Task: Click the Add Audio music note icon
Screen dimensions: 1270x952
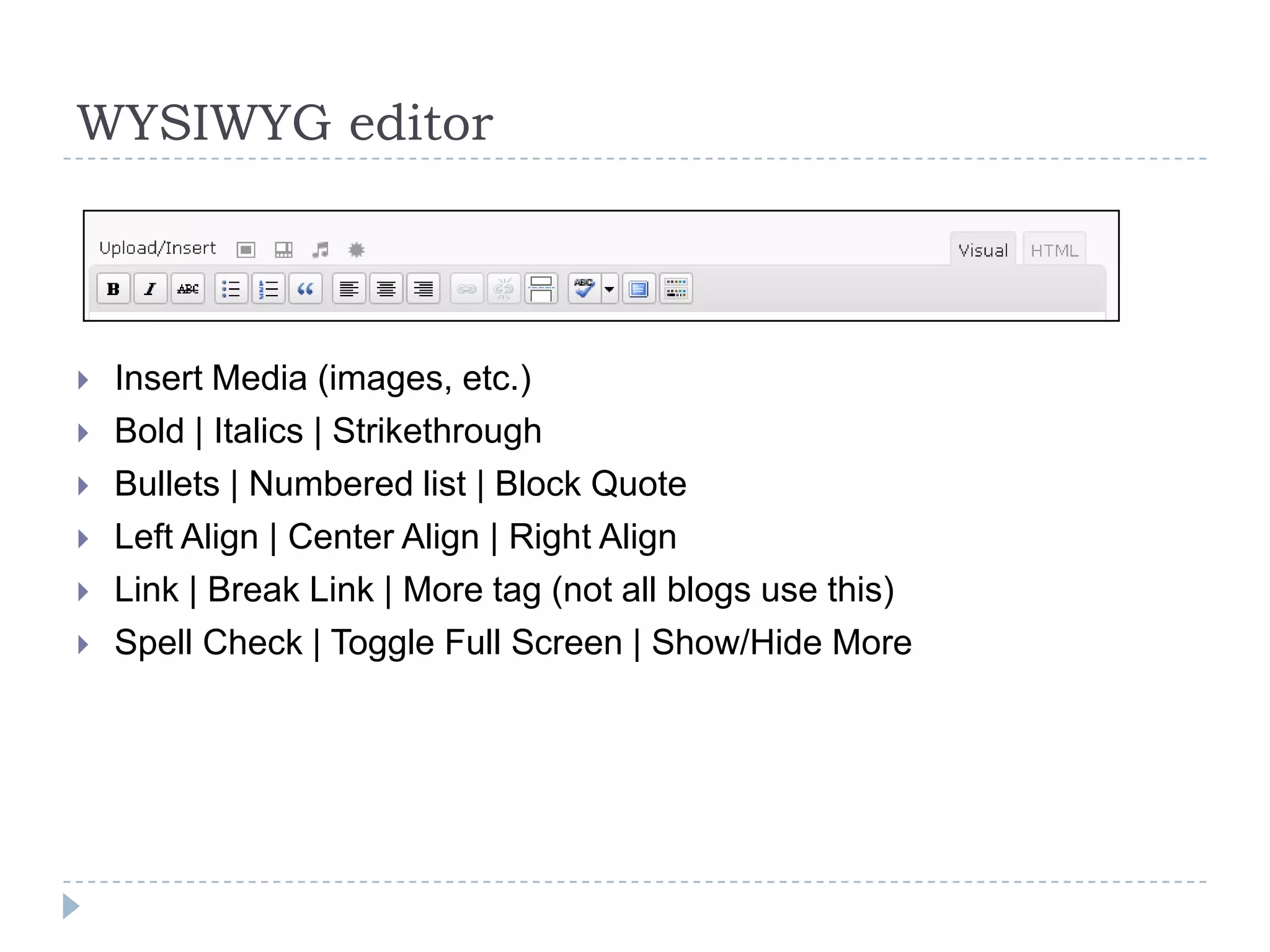Action: [x=320, y=250]
